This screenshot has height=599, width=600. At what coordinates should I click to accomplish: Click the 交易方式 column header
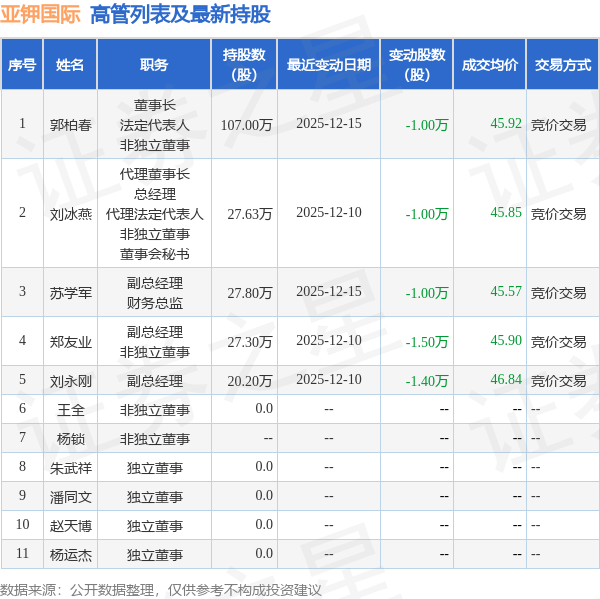pos(562,65)
